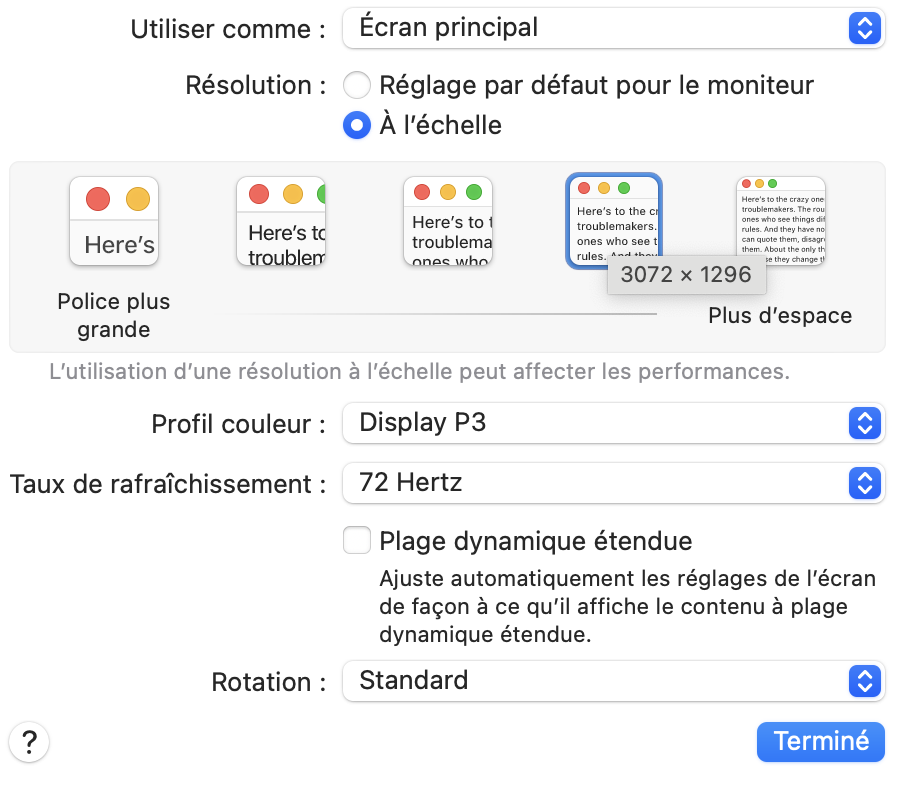
Task: Click the 'Police plus grande' label
Action: [114, 315]
